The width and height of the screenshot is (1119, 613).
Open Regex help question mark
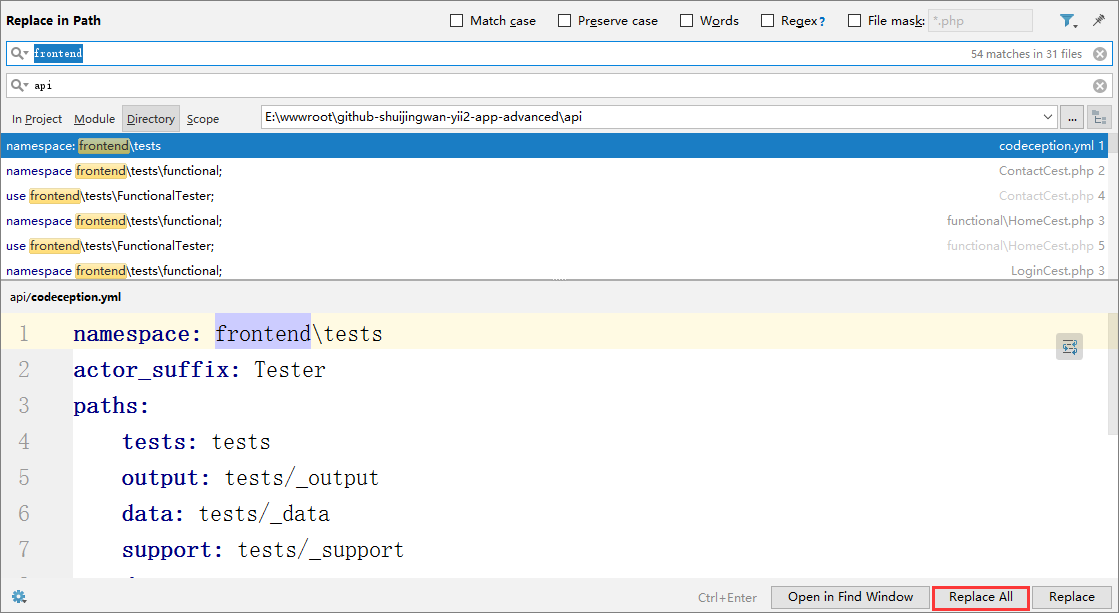click(x=822, y=21)
